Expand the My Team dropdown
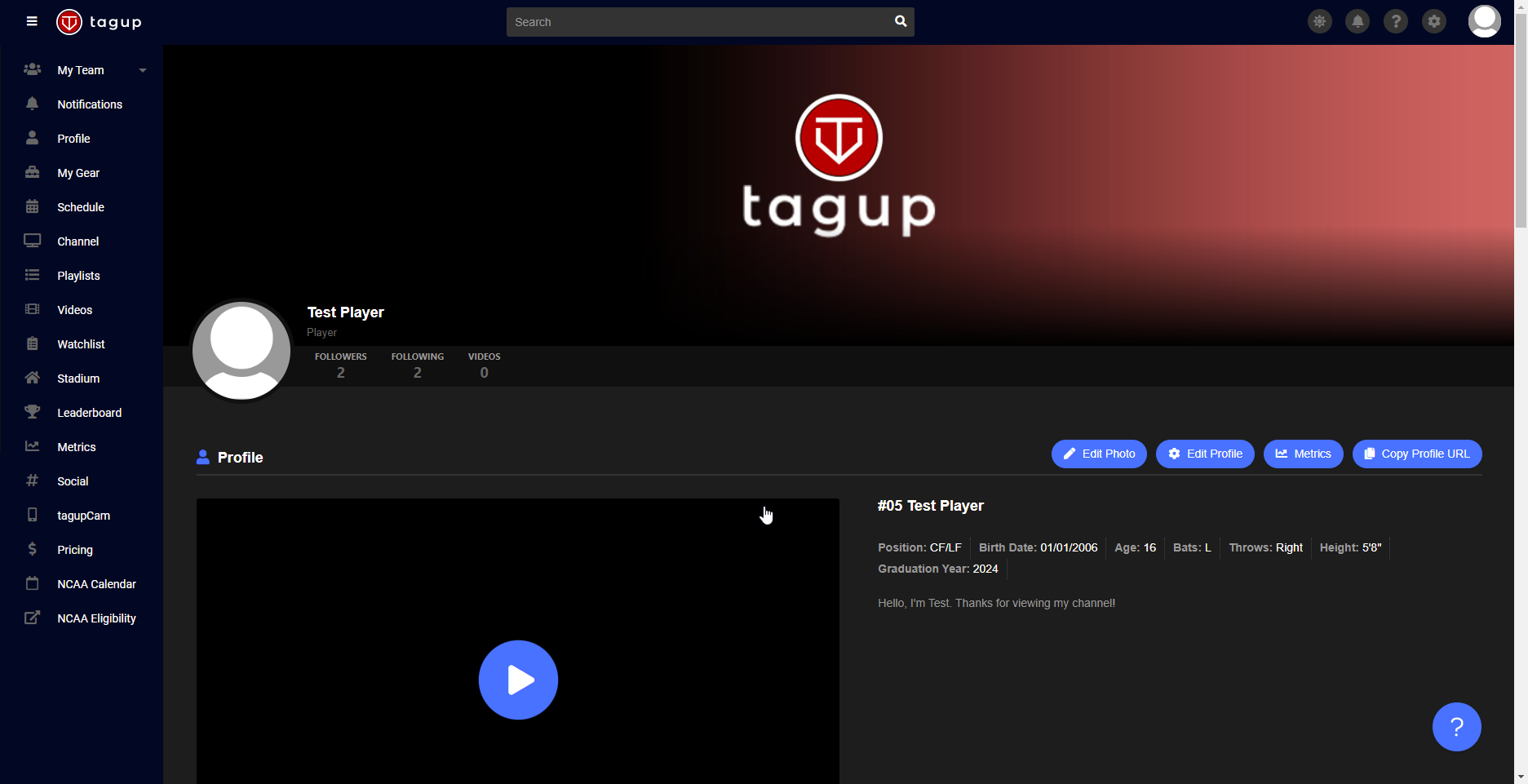 pos(142,70)
